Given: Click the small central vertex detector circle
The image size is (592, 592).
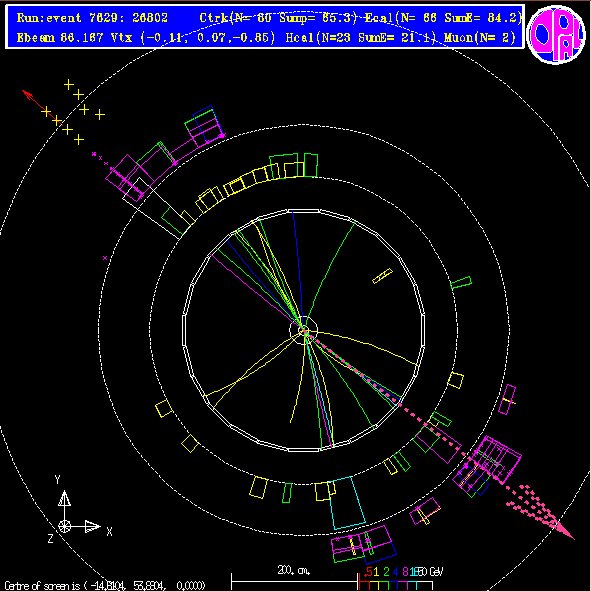Looking at the screenshot, I should pyautogui.click(x=304, y=330).
